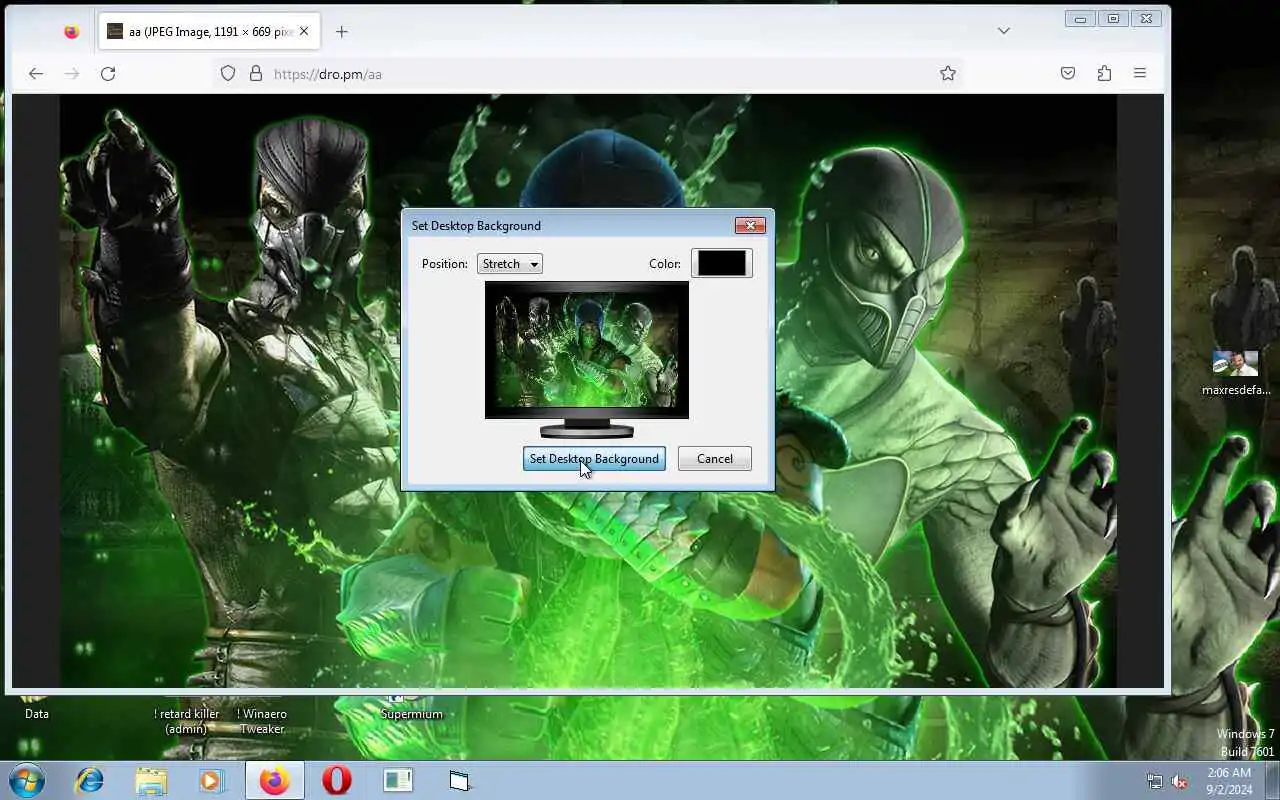Select the maxresdefa... desktop icon
1280x800 pixels.
pos(1236,372)
